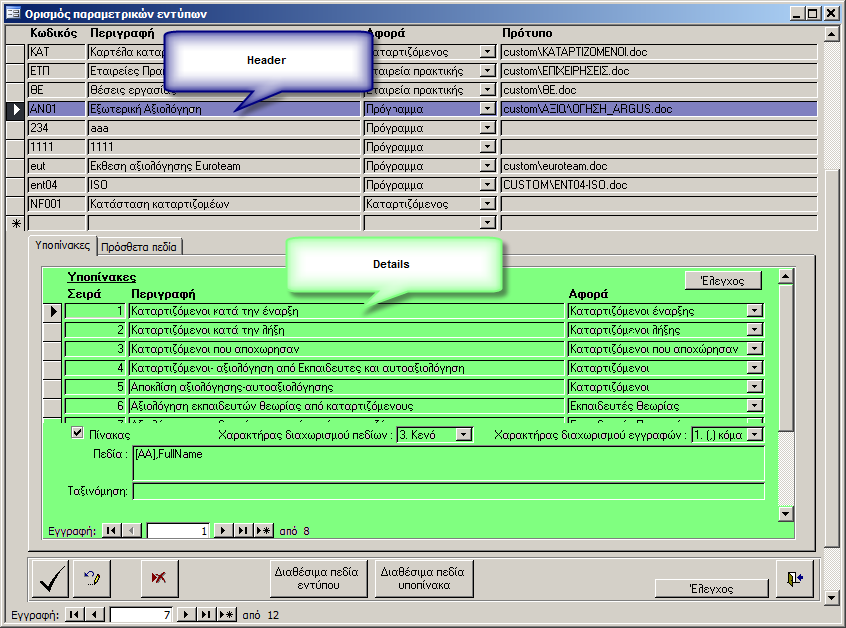Add new record in subtable navigator (of 8)
This screenshot has width=846, height=628.
coord(263,531)
